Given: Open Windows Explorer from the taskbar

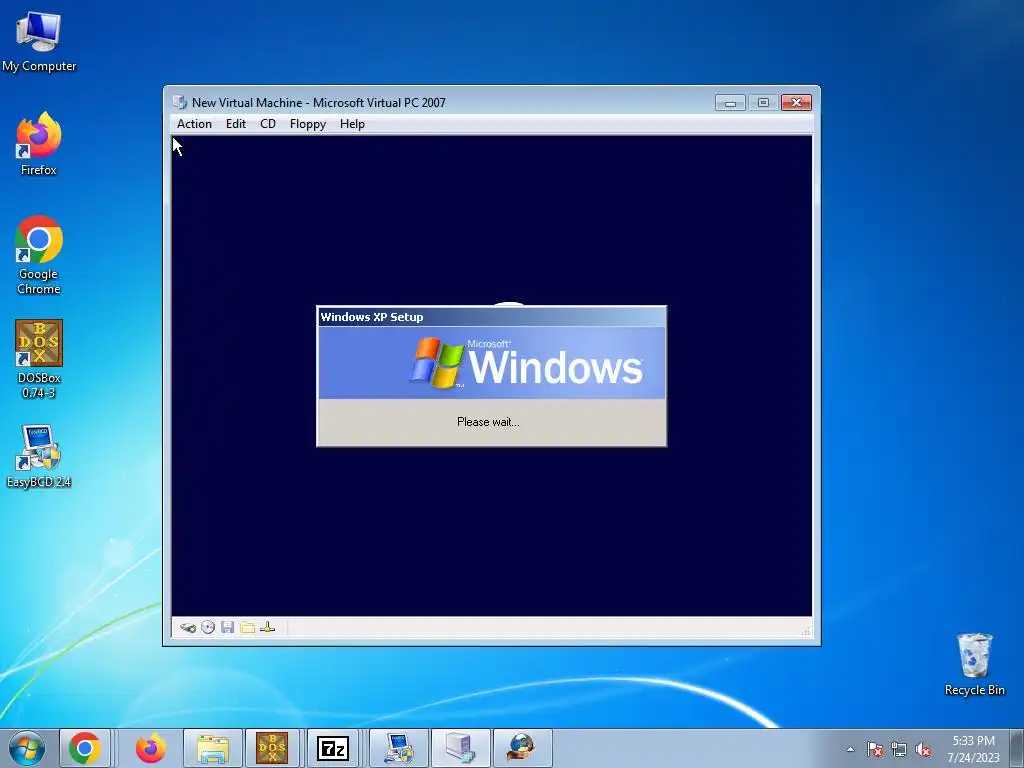Looking at the screenshot, I should 213,748.
